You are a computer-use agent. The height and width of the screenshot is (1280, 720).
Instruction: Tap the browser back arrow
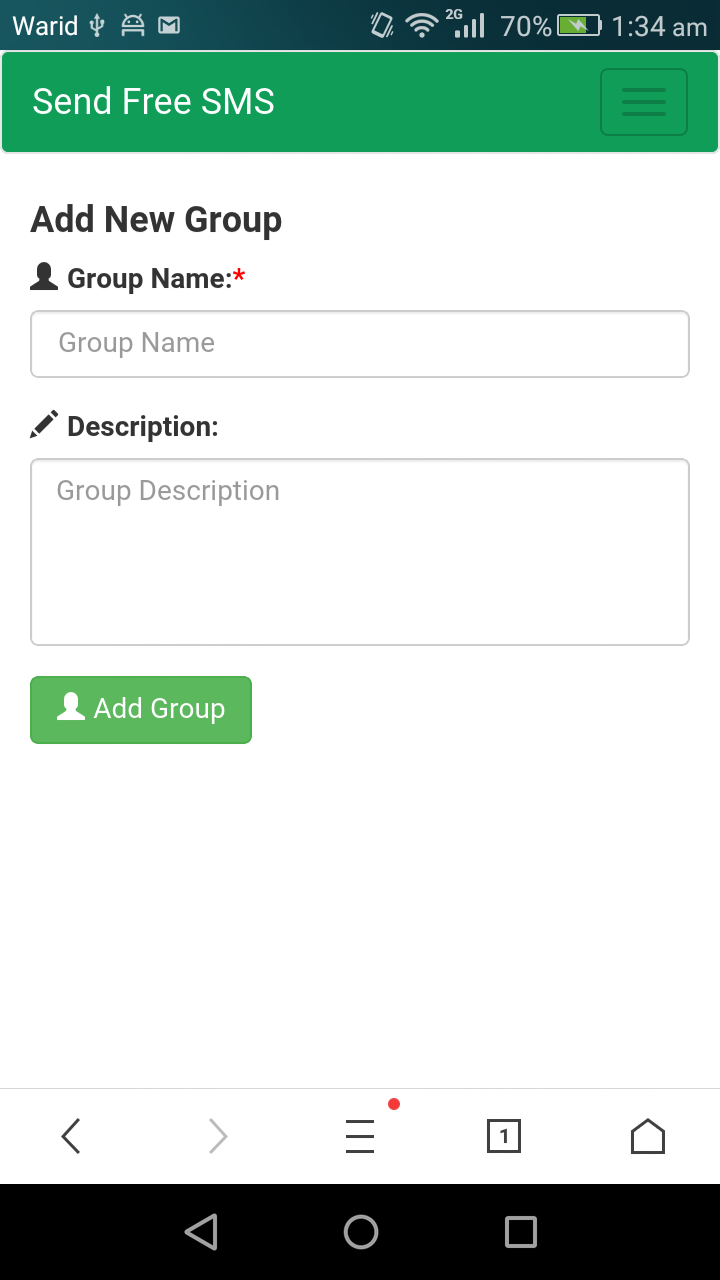coord(70,1136)
